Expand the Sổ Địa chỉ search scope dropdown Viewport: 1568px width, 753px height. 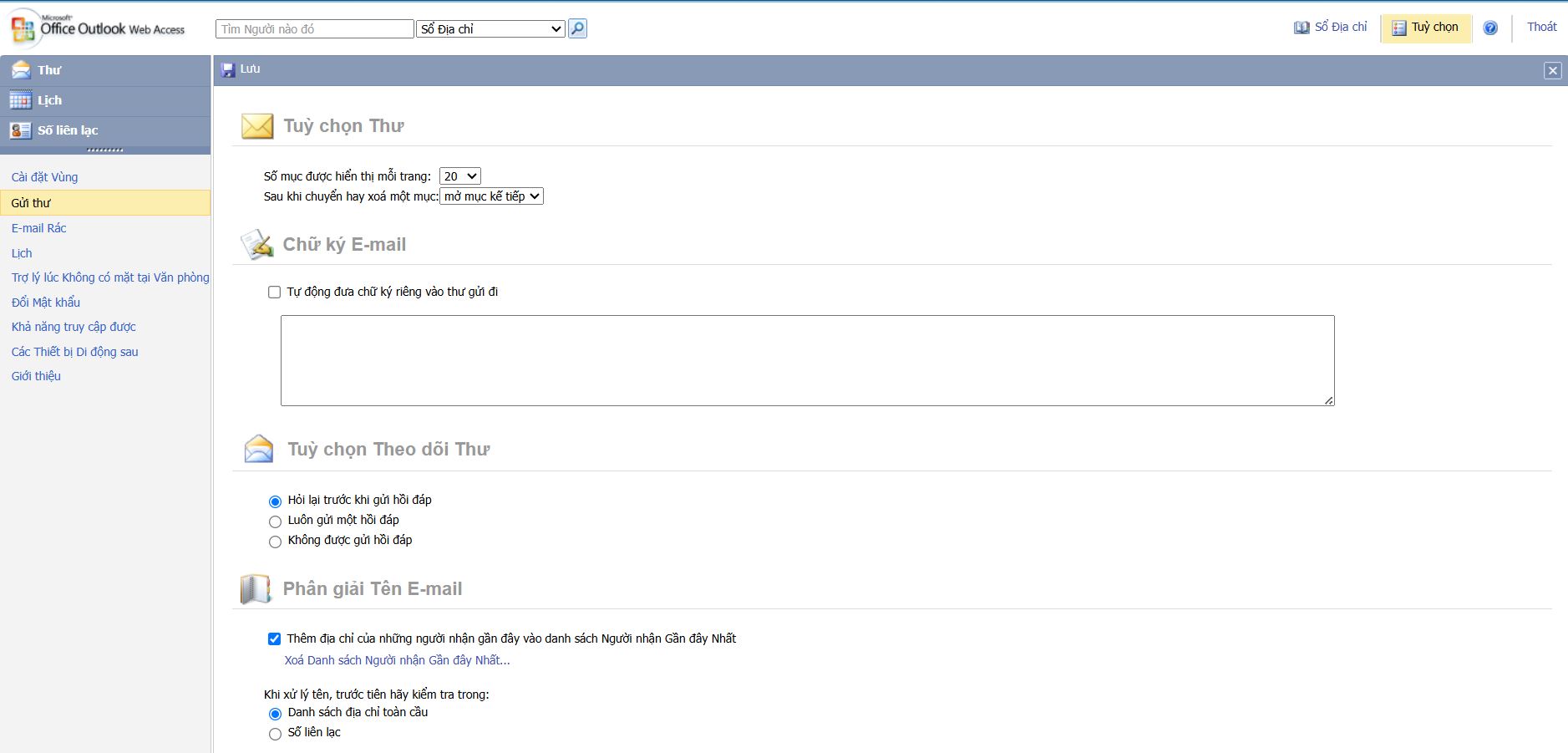pos(490,29)
